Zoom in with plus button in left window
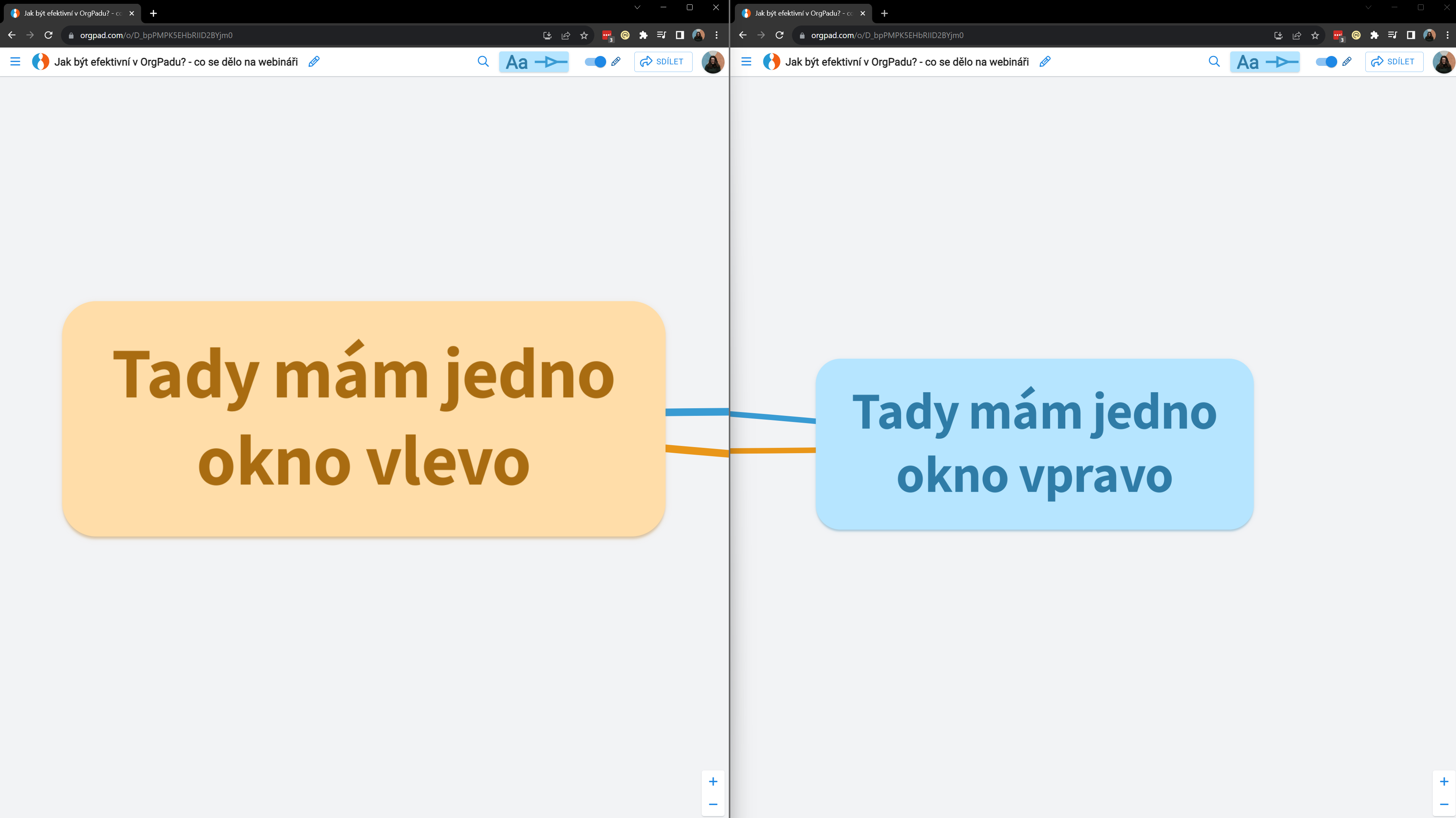 coord(713,781)
